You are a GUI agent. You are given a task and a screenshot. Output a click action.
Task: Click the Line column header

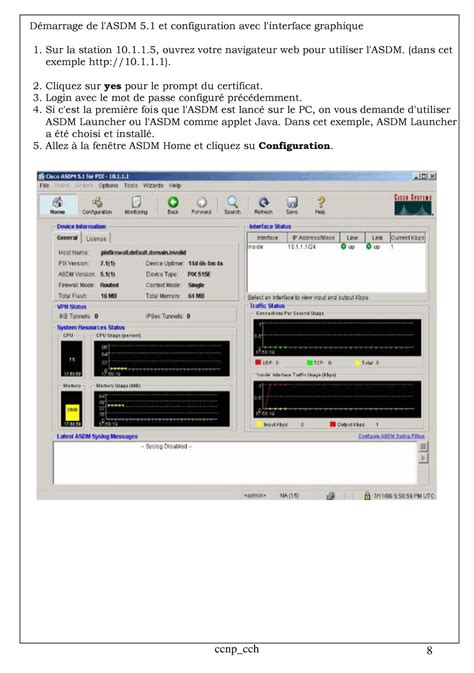(x=352, y=237)
